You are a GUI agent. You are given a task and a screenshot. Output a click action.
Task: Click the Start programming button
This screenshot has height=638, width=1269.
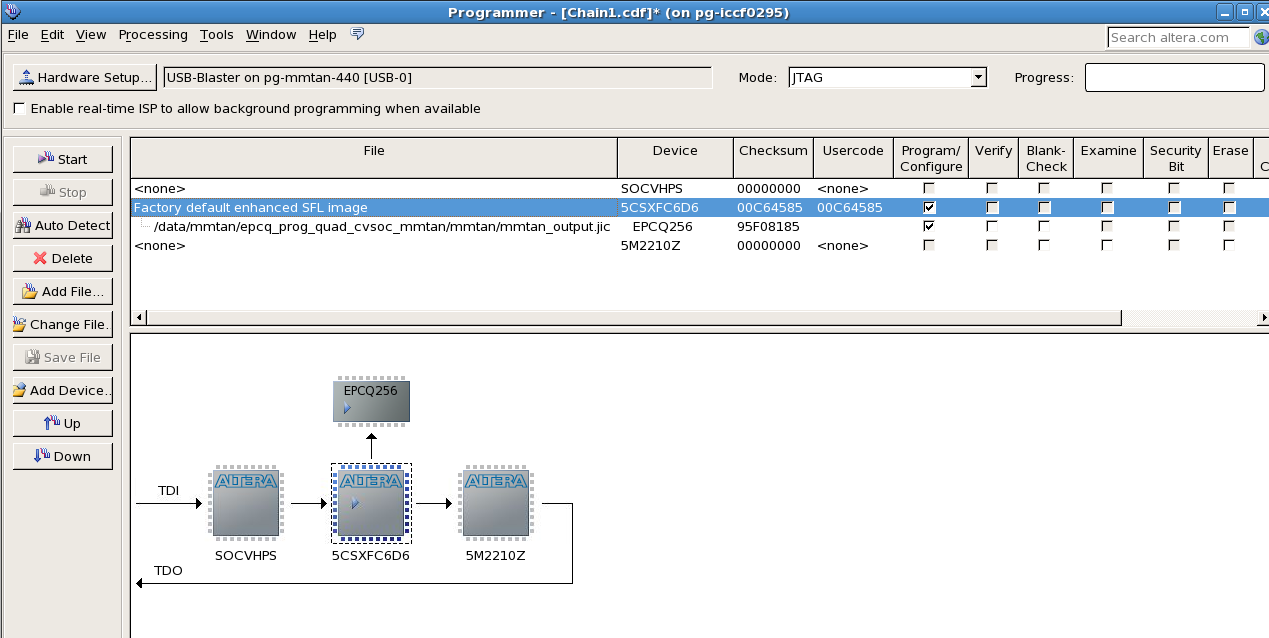(62, 159)
